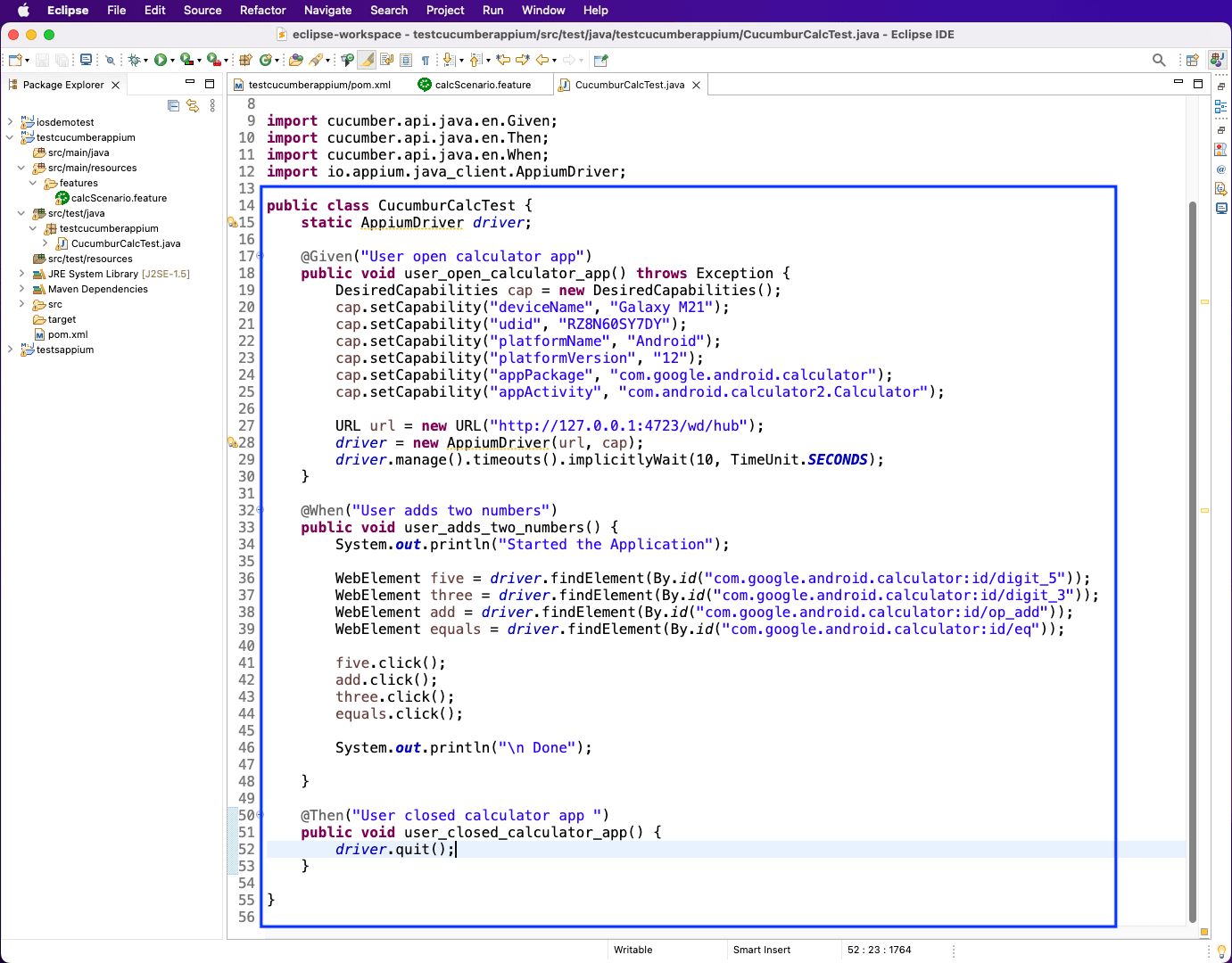Screen dimensions: 1232x963
Task: Open the Outline view from right trim
Action: pos(1220,106)
